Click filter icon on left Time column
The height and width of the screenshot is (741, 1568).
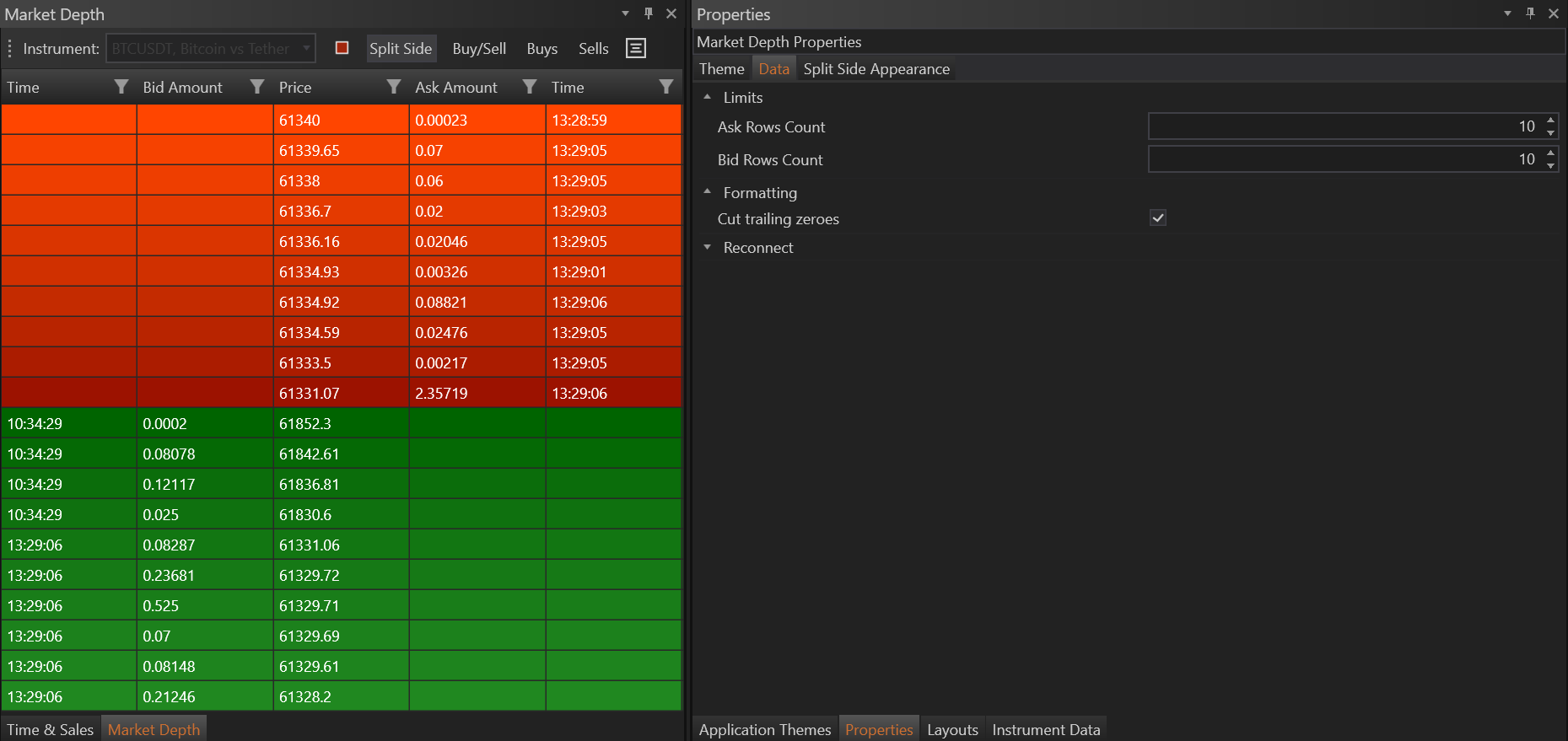point(121,87)
